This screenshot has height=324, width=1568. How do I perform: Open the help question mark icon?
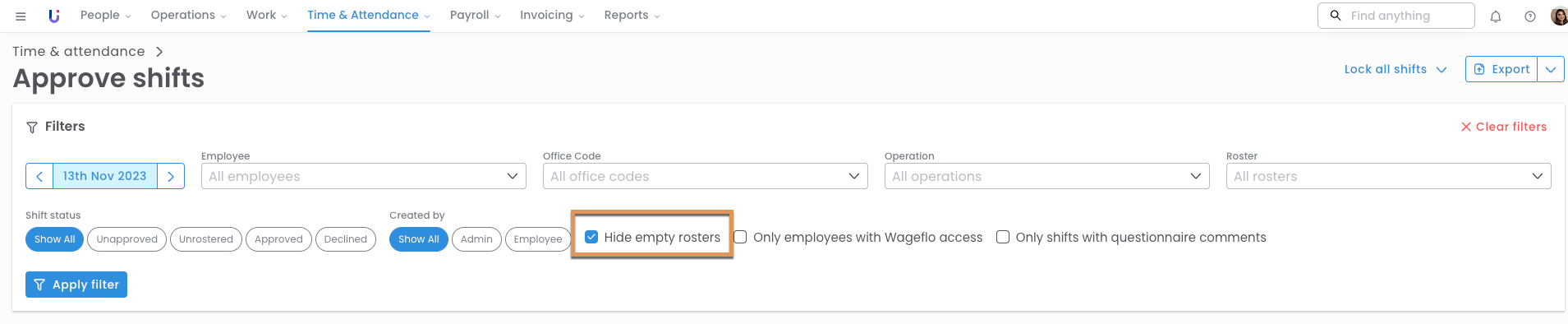click(x=1530, y=16)
